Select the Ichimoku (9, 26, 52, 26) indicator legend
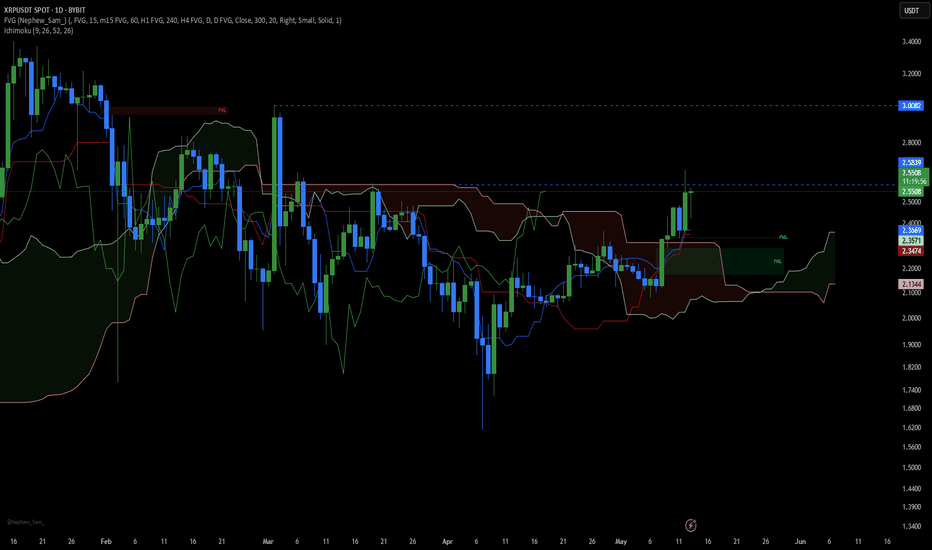 [39, 30]
